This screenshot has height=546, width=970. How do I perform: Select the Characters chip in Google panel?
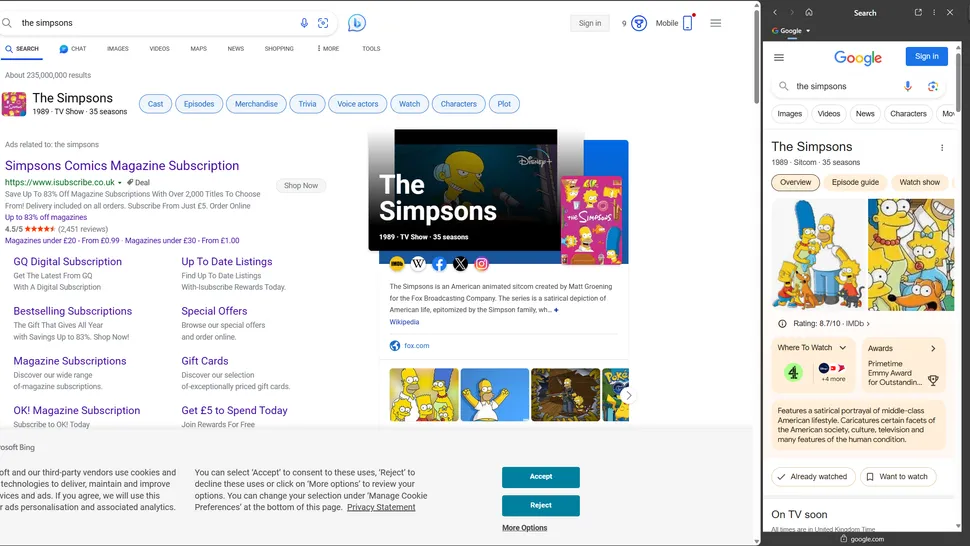click(908, 114)
